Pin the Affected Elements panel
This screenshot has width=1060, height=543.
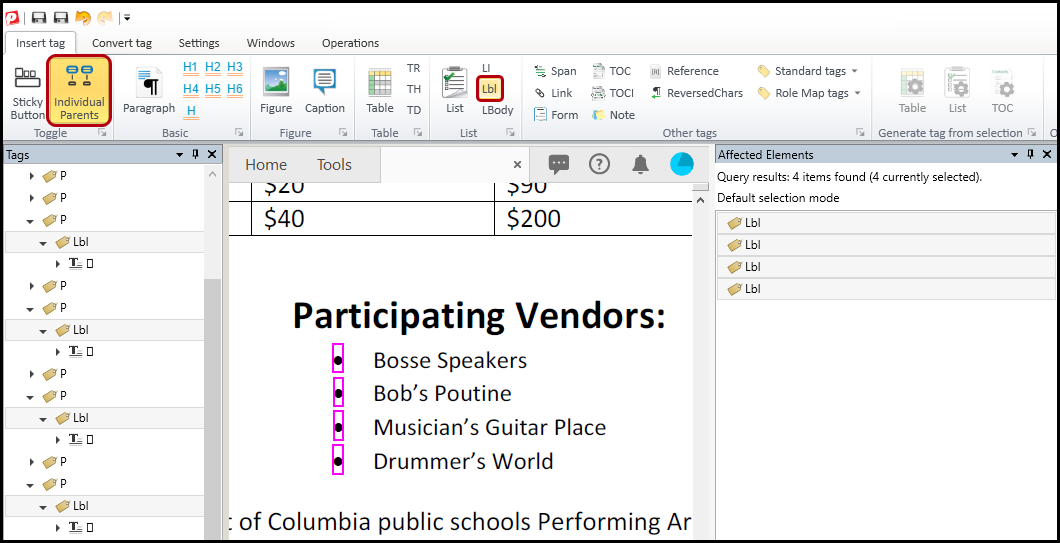(1030, 155)
